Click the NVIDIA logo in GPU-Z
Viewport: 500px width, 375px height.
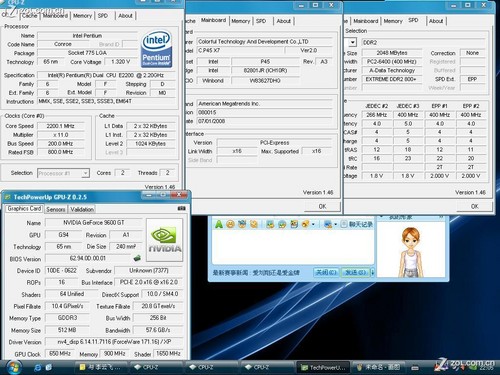click(x=165, y=240)
